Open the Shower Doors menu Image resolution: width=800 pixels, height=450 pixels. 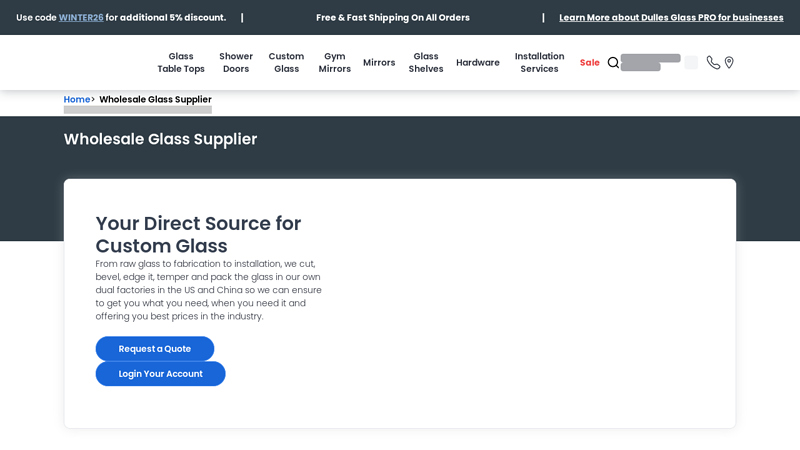click(x=236, y=63)
